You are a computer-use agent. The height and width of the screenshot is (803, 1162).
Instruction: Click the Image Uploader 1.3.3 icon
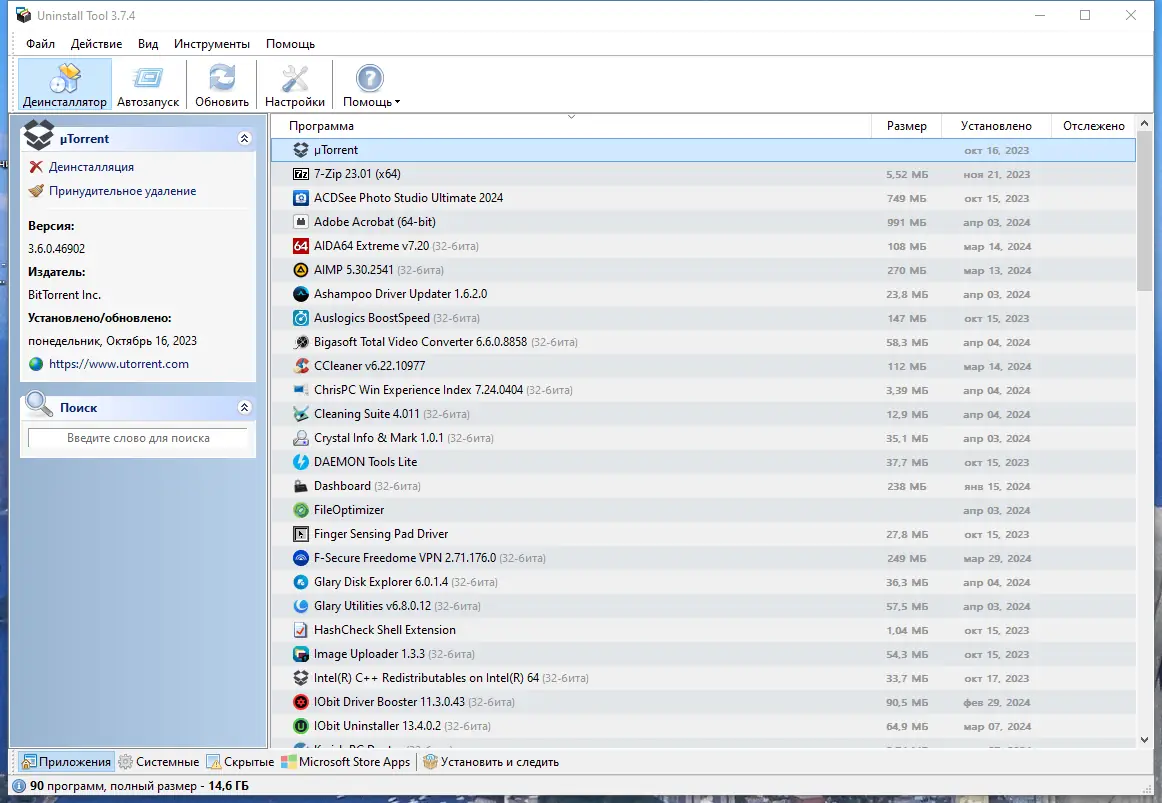(300, 654)
